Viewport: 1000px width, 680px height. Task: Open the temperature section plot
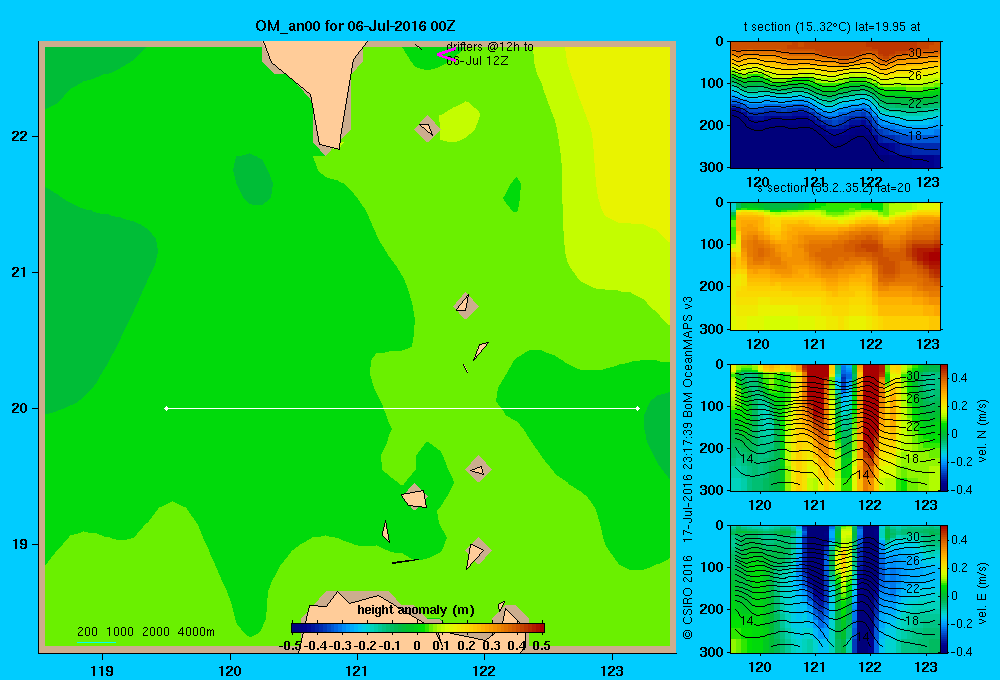click(835, 104)
